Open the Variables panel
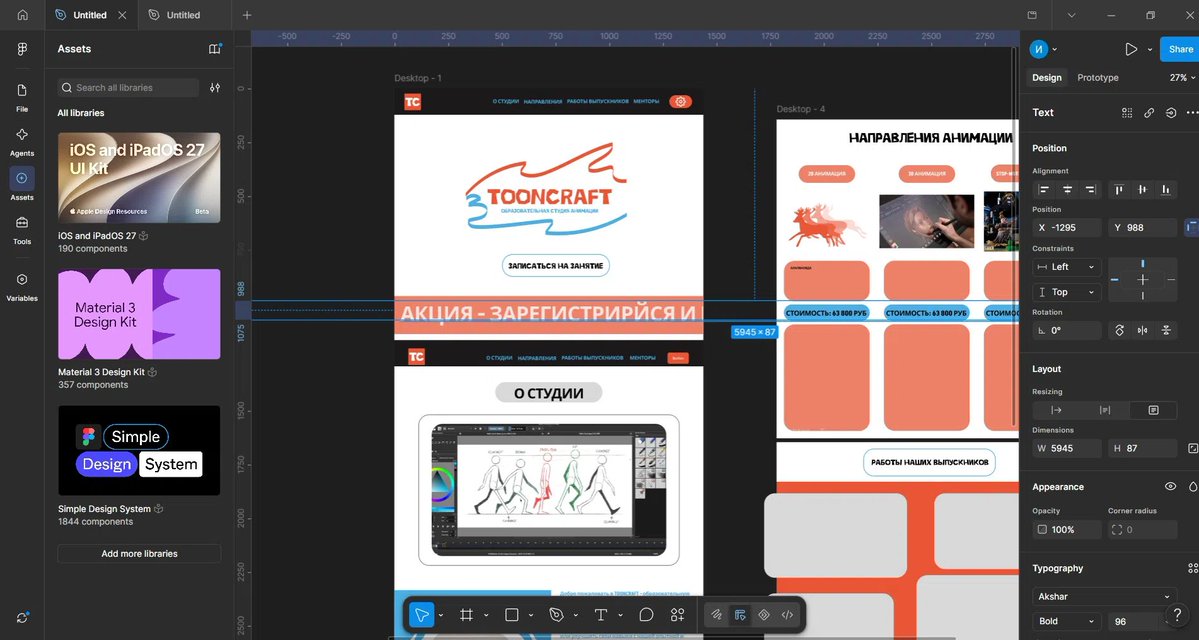The height and width of the screenshot is (640, 1199). [22, 287]
